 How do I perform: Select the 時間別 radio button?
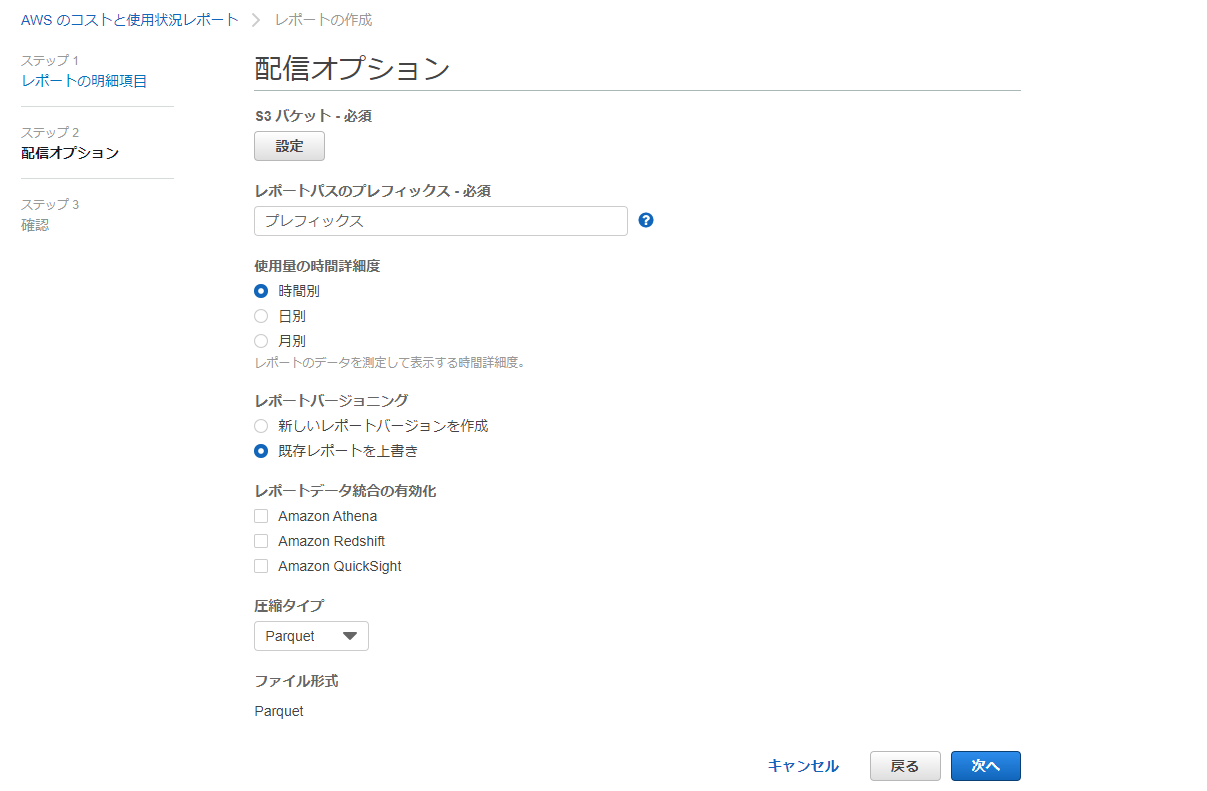(x=261, y=291)
